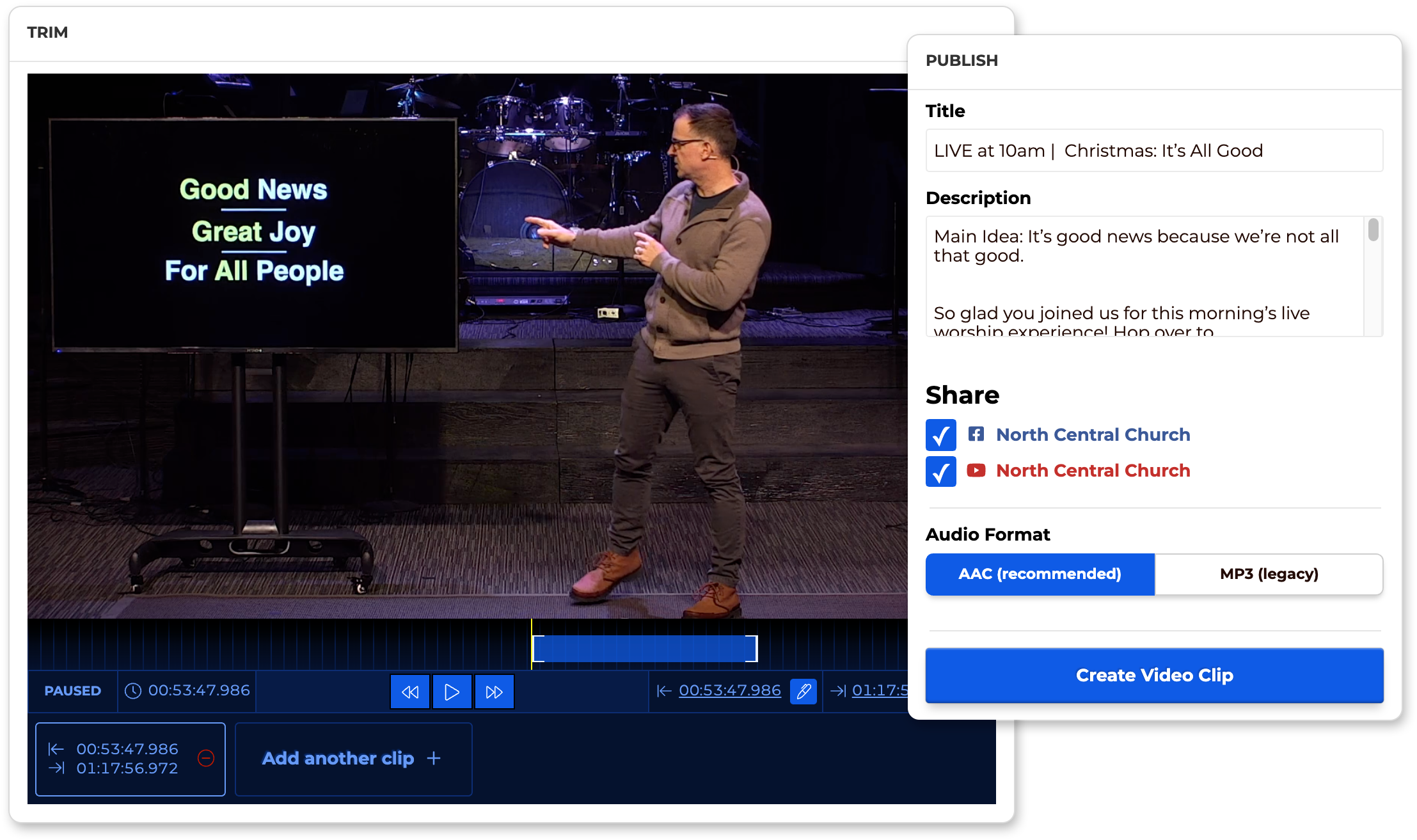Screen dimensions: 1417x840
Task: Click the YouTube icon for North Central Church
Action: pos(976,471)
